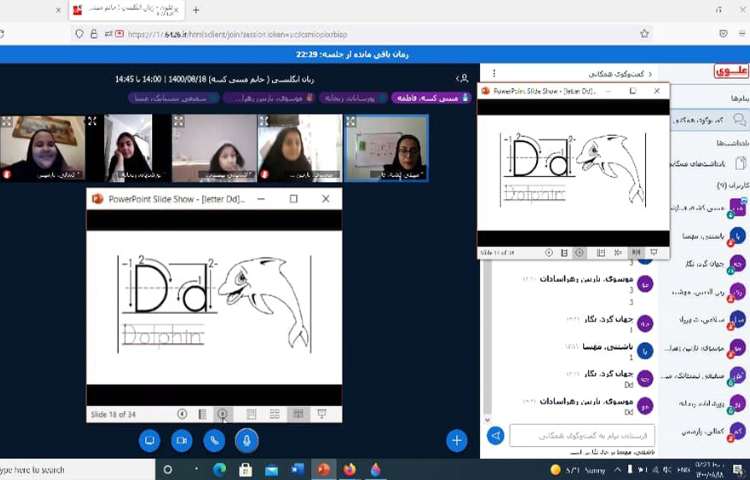Expand the first webcam thumbnail to fullscreen
The width and height of the screenshot is (750, 480).
coord(7,121)
